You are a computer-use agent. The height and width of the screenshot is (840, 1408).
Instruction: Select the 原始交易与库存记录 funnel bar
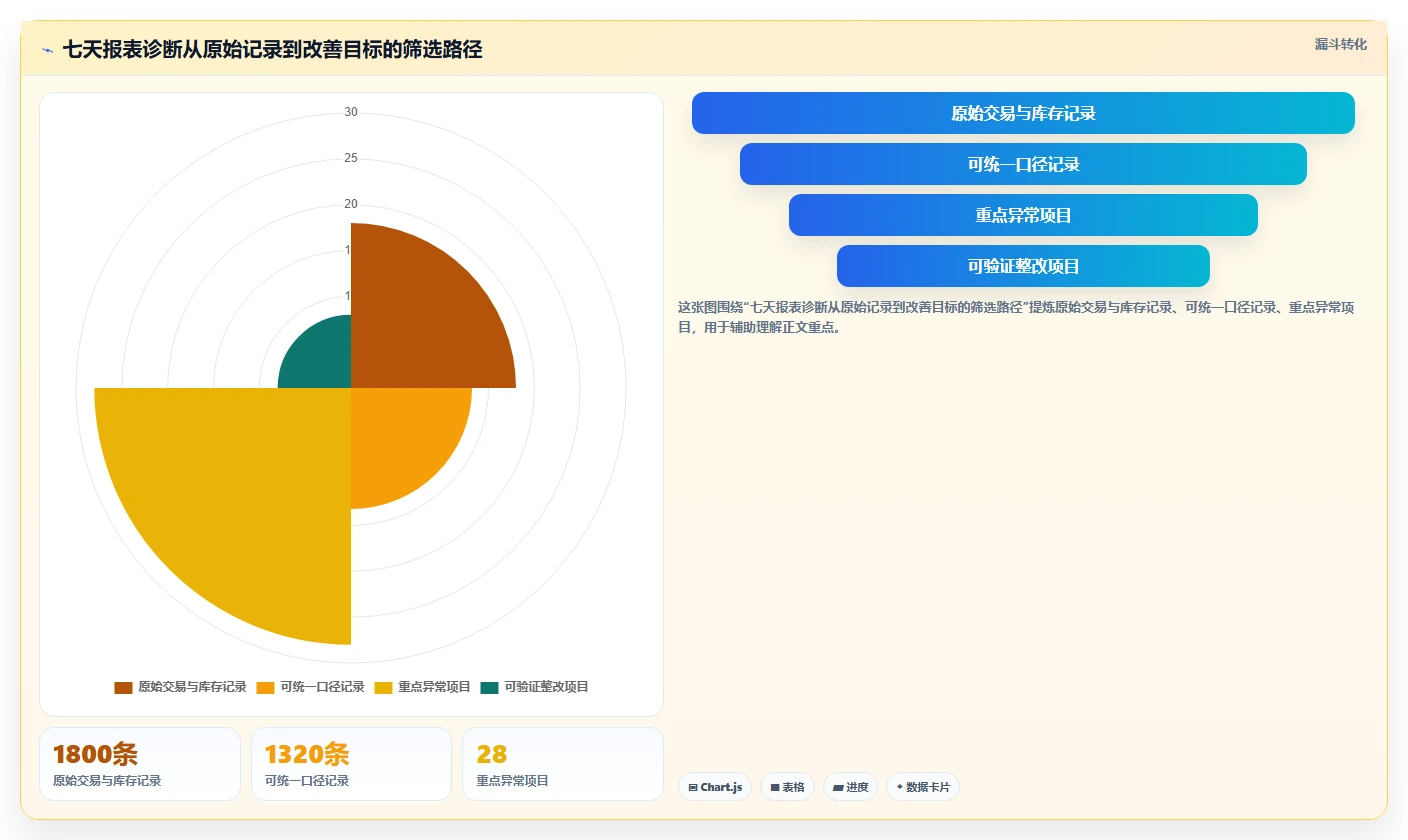(1023, 113)
